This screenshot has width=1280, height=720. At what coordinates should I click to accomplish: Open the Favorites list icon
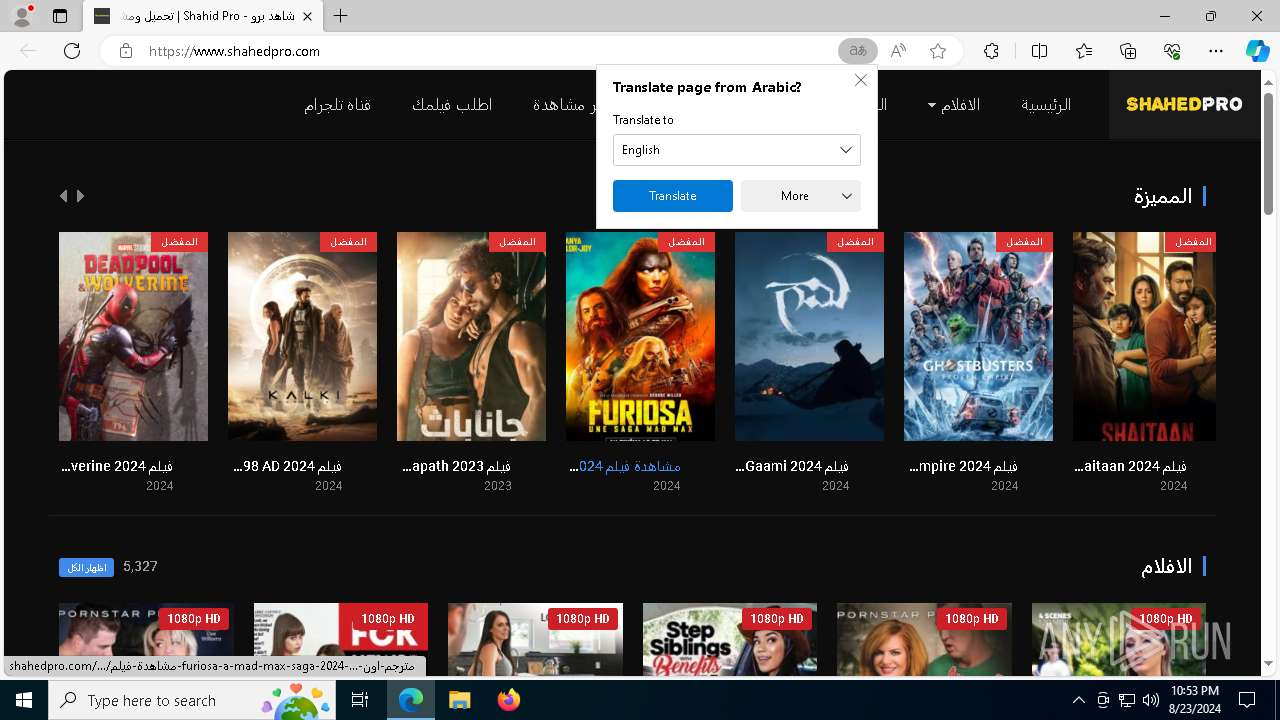tap(1084, 51)
